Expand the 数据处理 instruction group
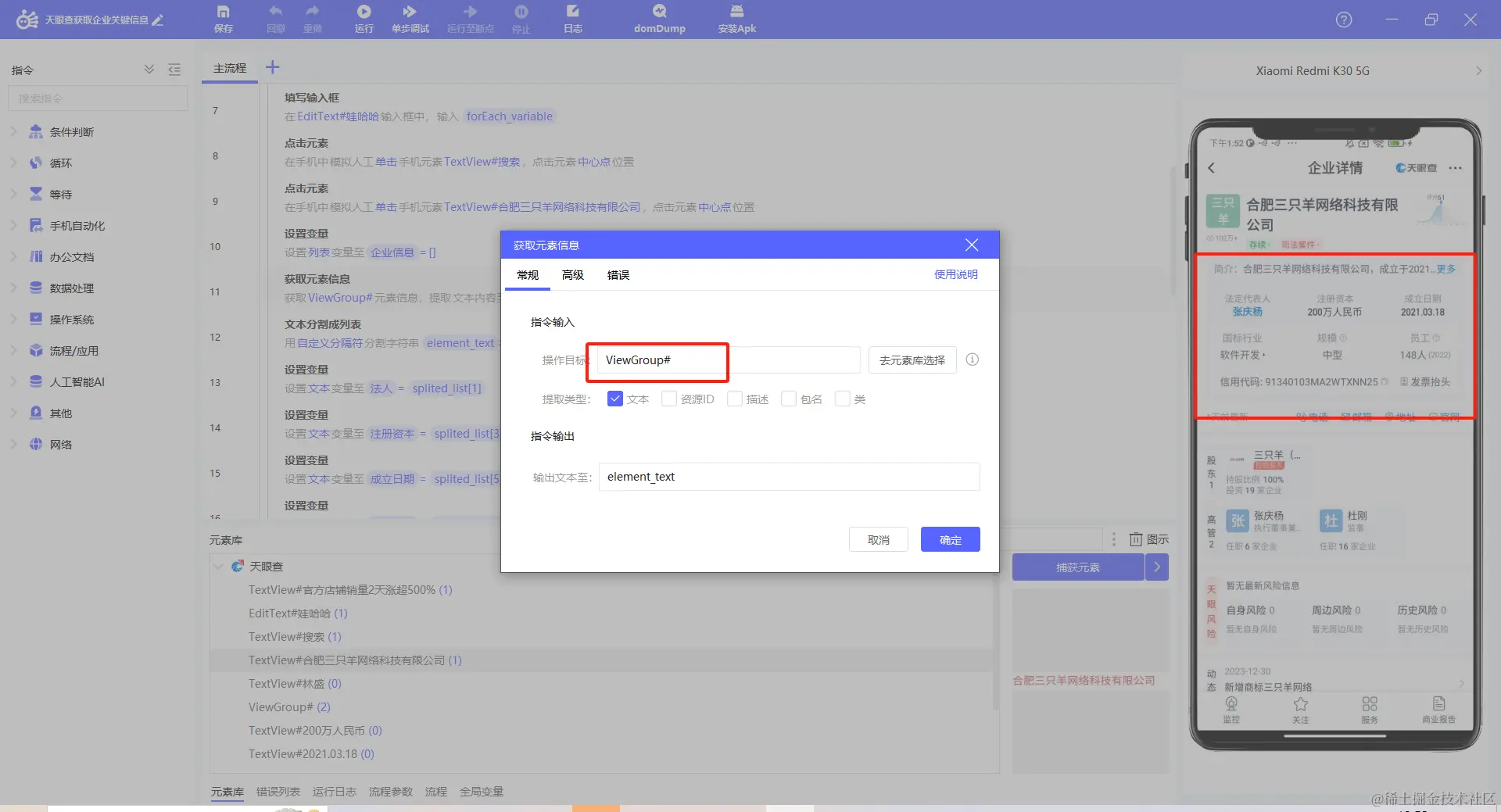Image resolution: width=1501 pixels, height=812 pixels. (13, 288)
